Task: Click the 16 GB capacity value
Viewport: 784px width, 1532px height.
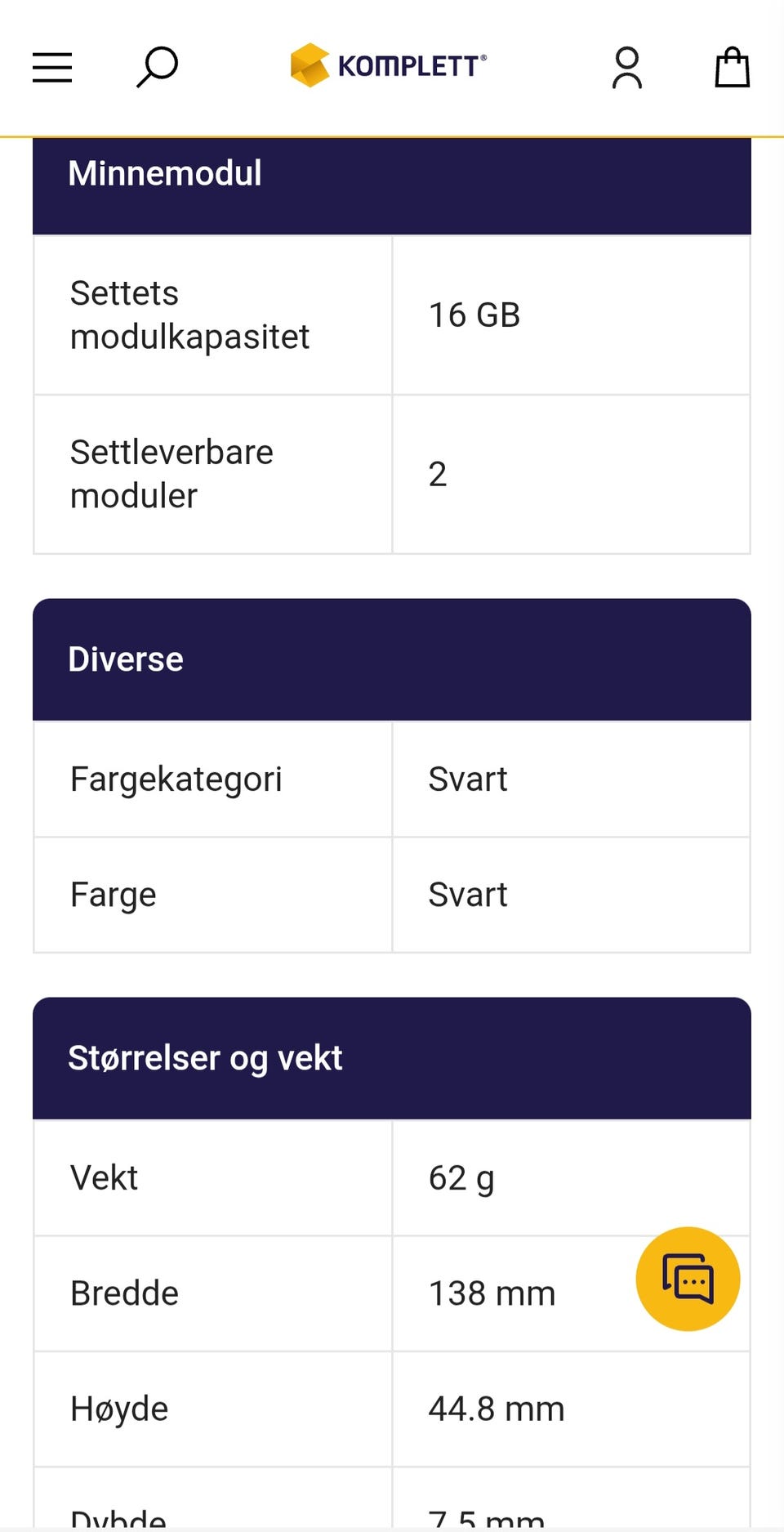Action: click(474, 315)
